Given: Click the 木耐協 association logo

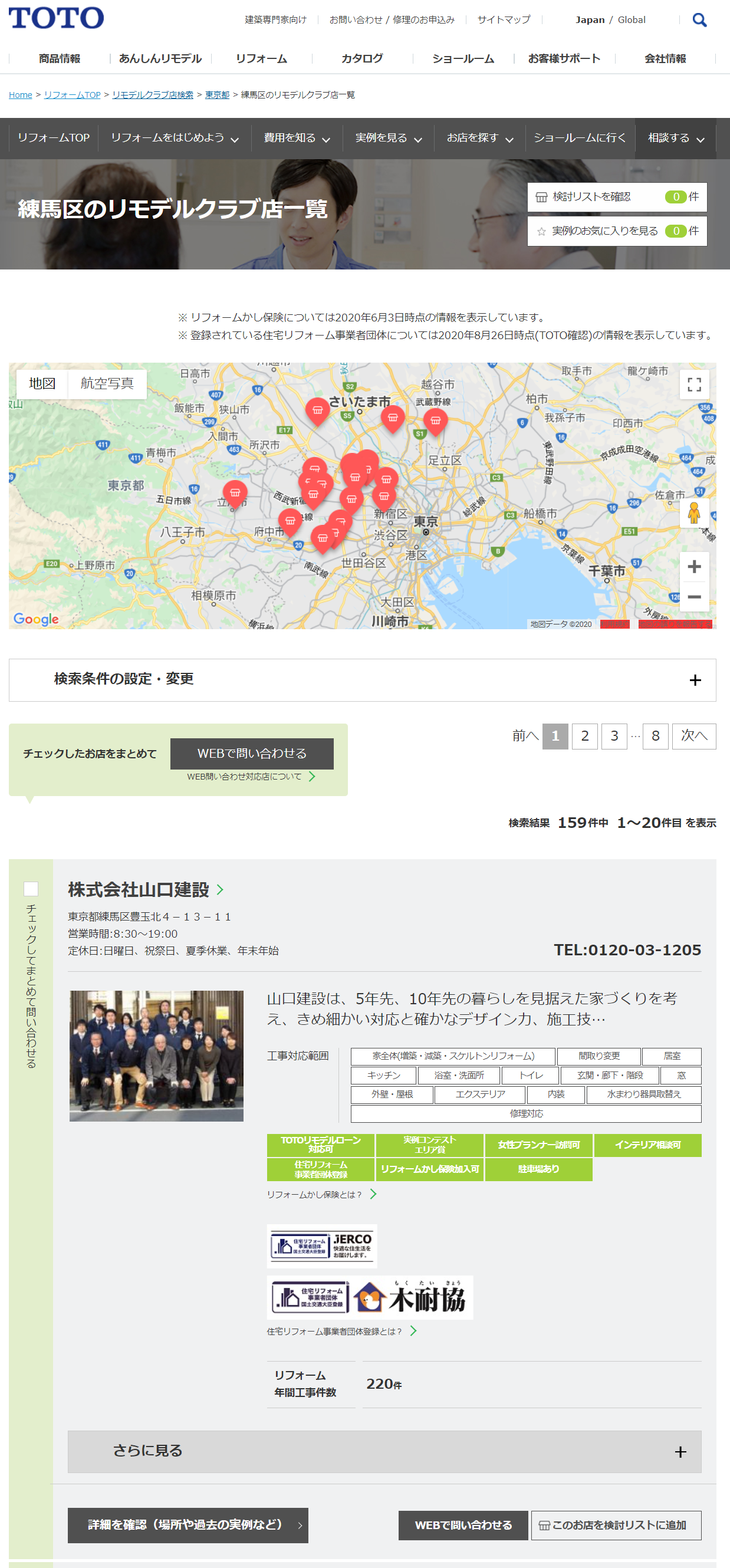Looking at the screenshot, I should (x=370, y=1297).
